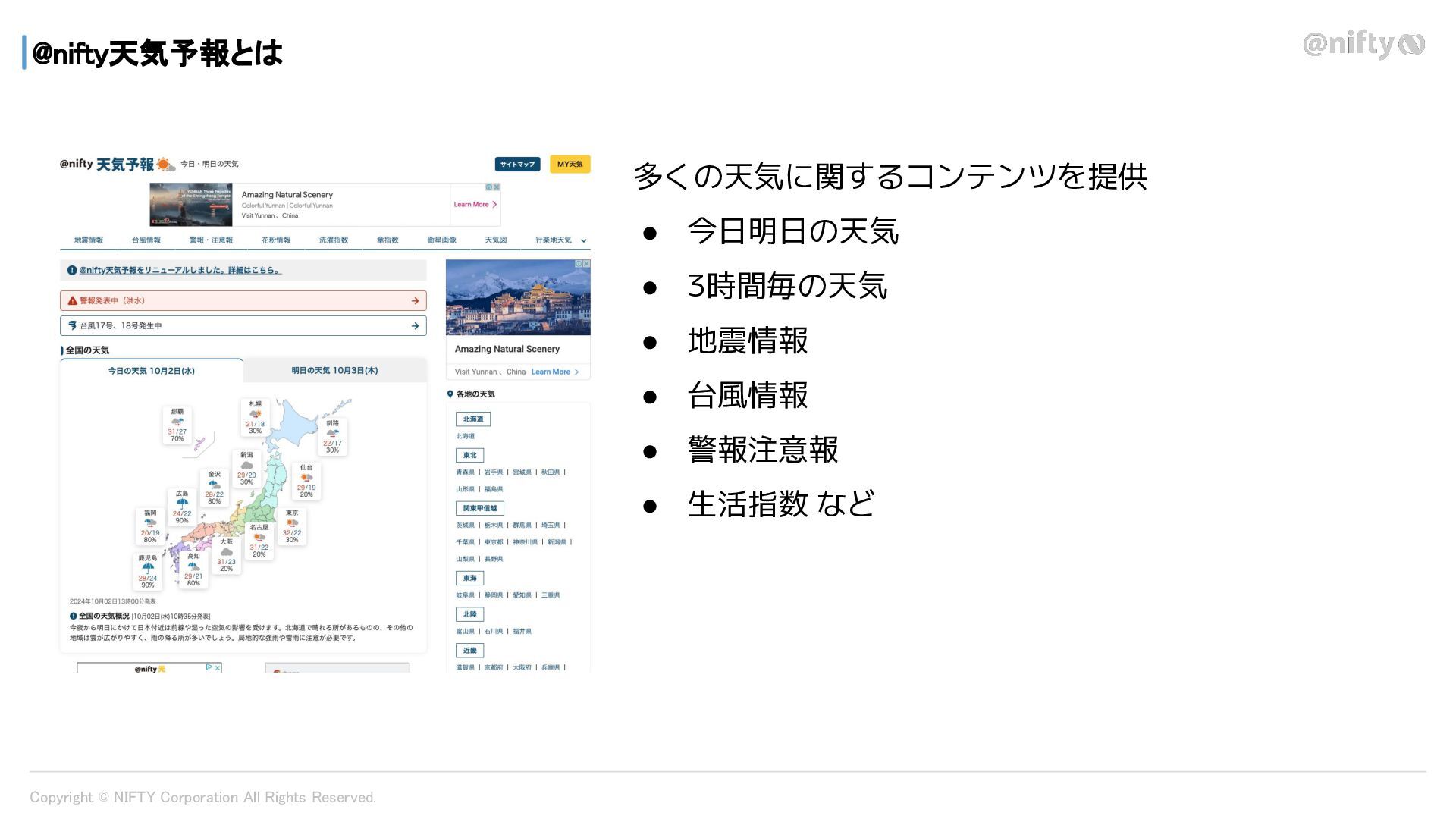The width and height of the screenshot is (1456, 819).
Task: Open the Learn More chevron in the sidebar ad
Action: click(577, 372)
